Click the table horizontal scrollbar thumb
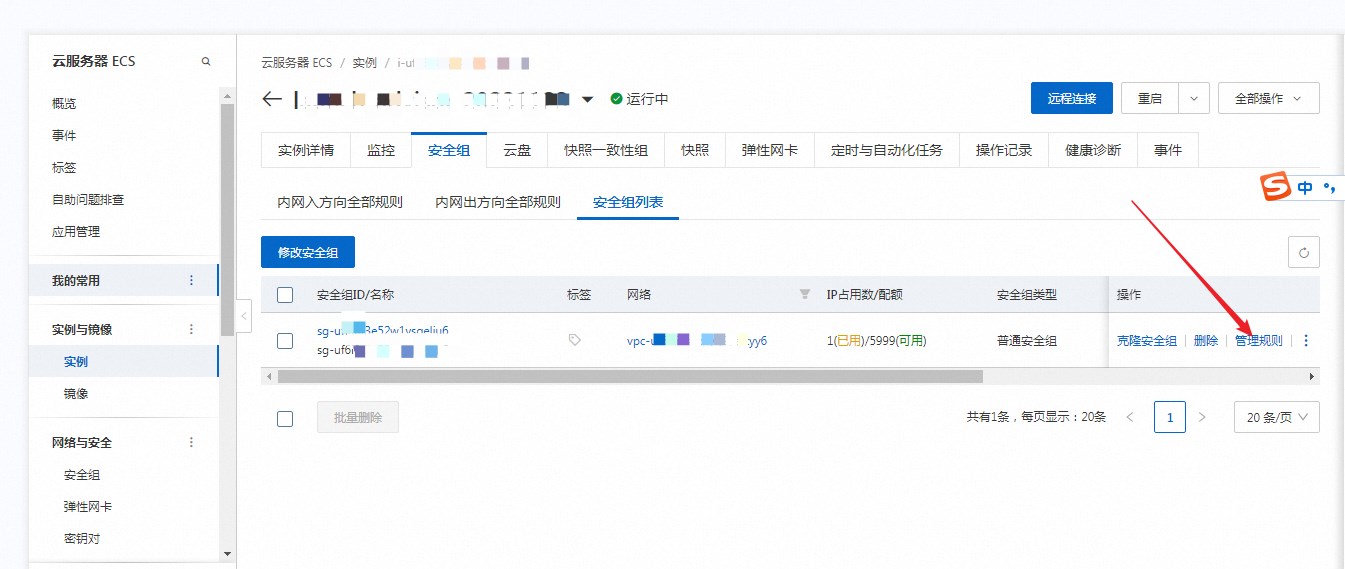 (x=630, y=376)
